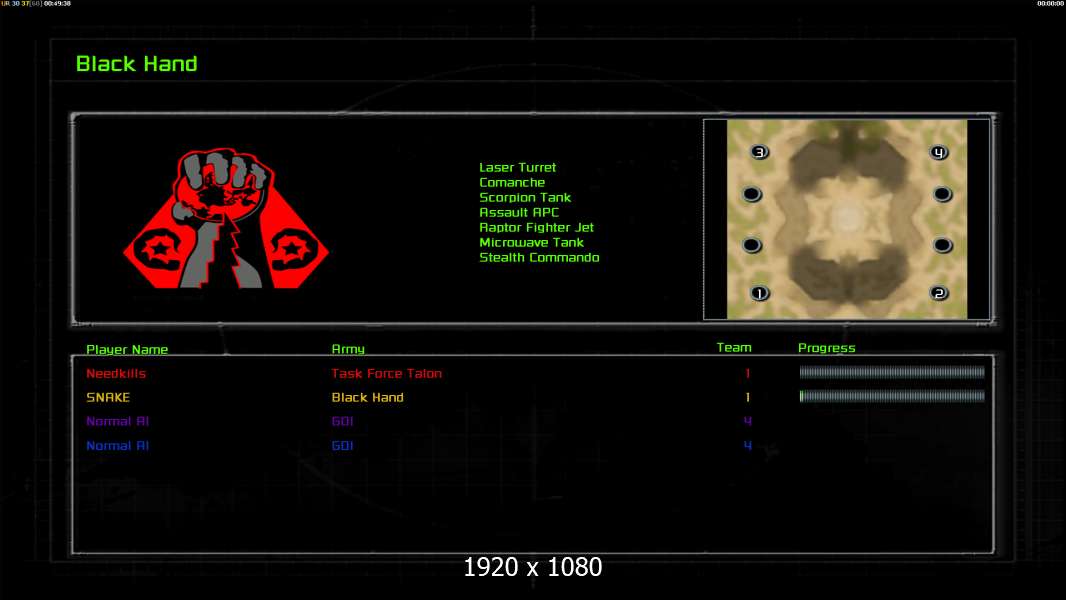The height and width of the screenshot is (600, 1066).
Task: Select start position 2 on the minimap
Action: coord(939,294)
